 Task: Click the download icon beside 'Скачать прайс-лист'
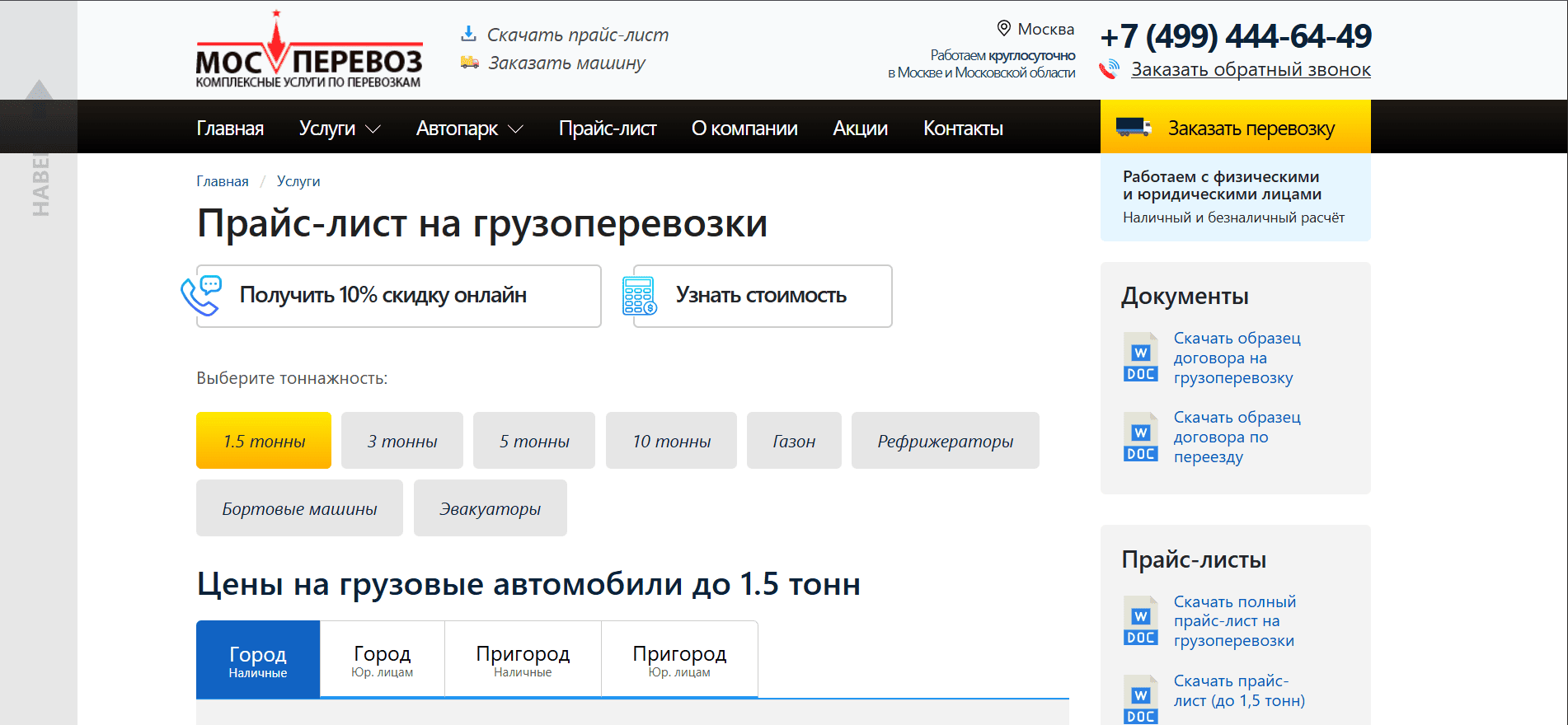coord(468,35)
